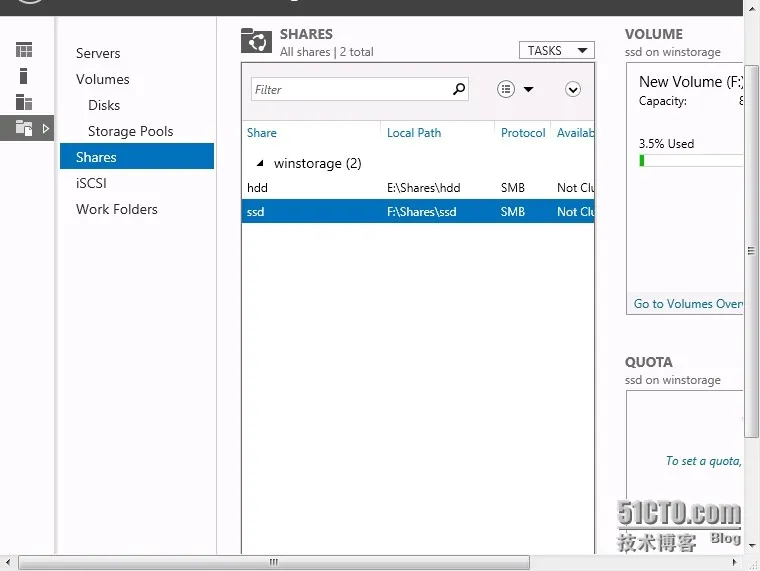
Task: Open Storage Pools in the navigation pane
Action: click(130, 131)
